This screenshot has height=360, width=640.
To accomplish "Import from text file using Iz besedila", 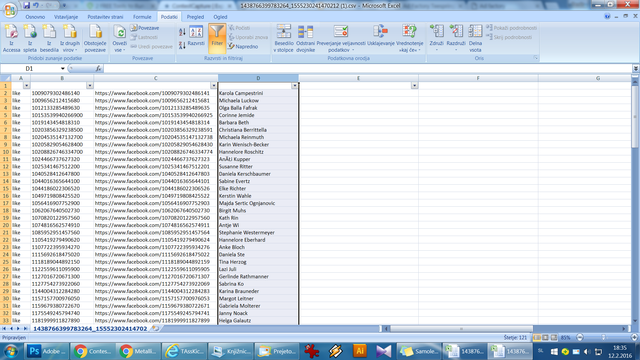I will 49,38.
